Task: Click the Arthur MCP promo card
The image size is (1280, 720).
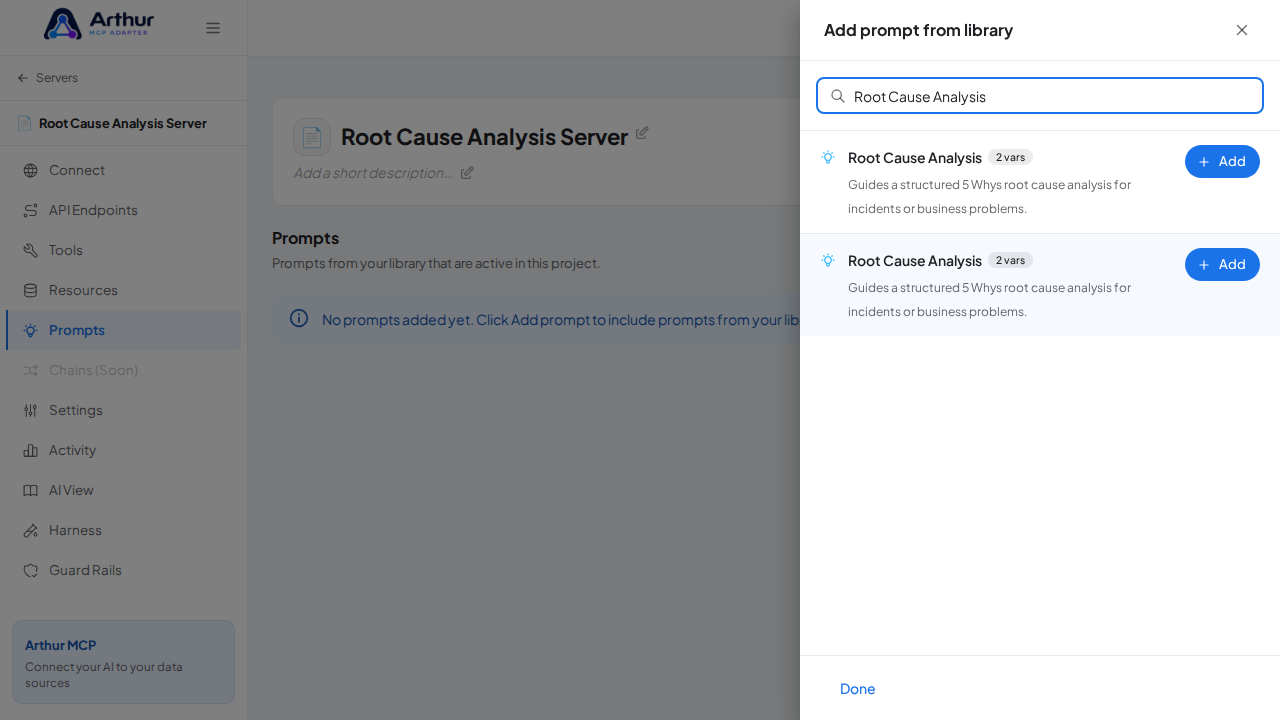Action: [x=123, y=662]
